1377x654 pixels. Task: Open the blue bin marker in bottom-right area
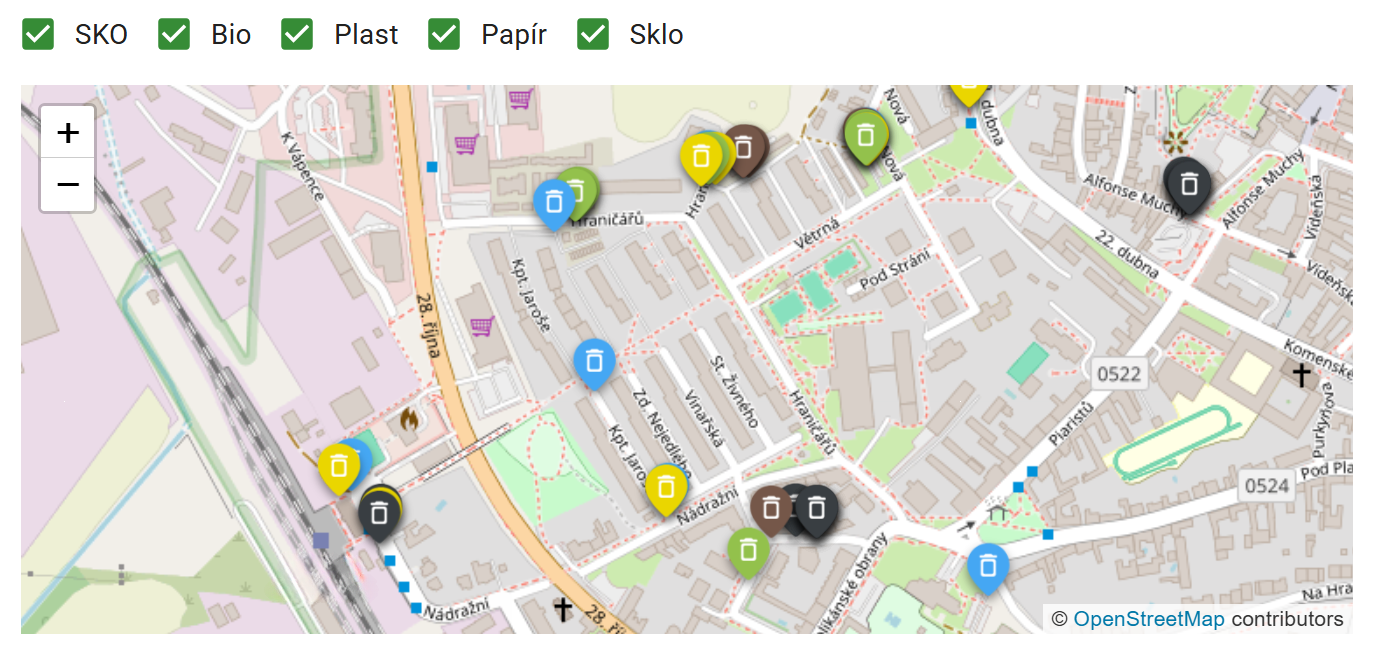(988, 567)
